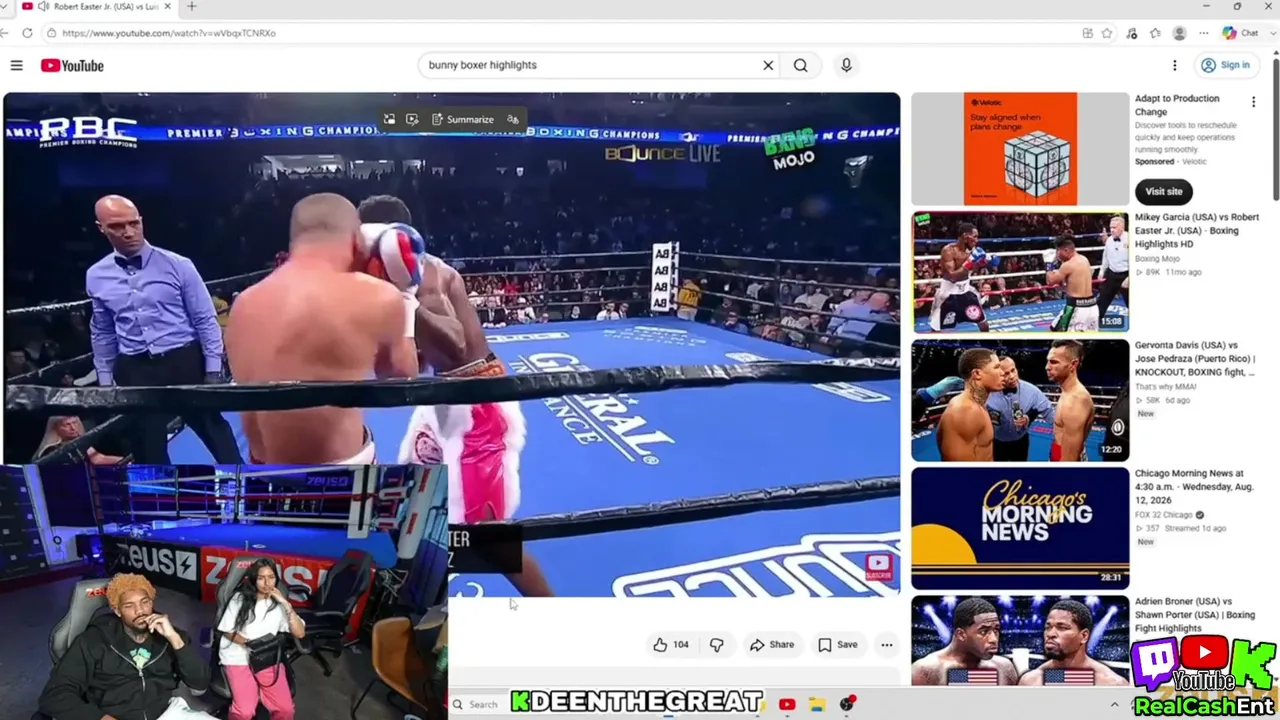Click the Summarize video button
1280x720 pixels.
[463, 119]
